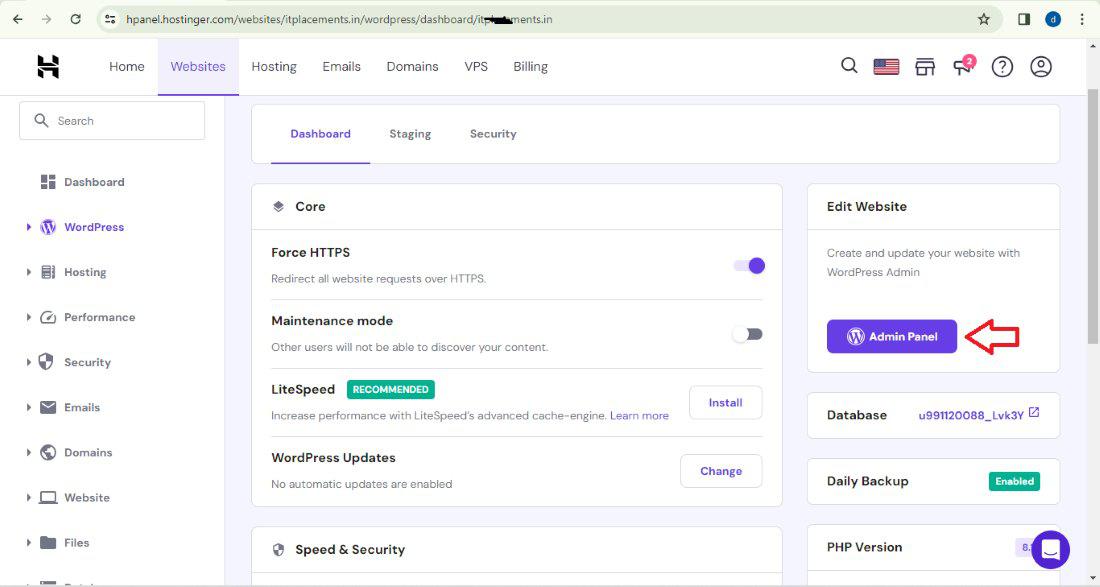This screenshot has height=587, width=1100.
Task: Expand the Security sidebar section arrow
Action: 29,362
